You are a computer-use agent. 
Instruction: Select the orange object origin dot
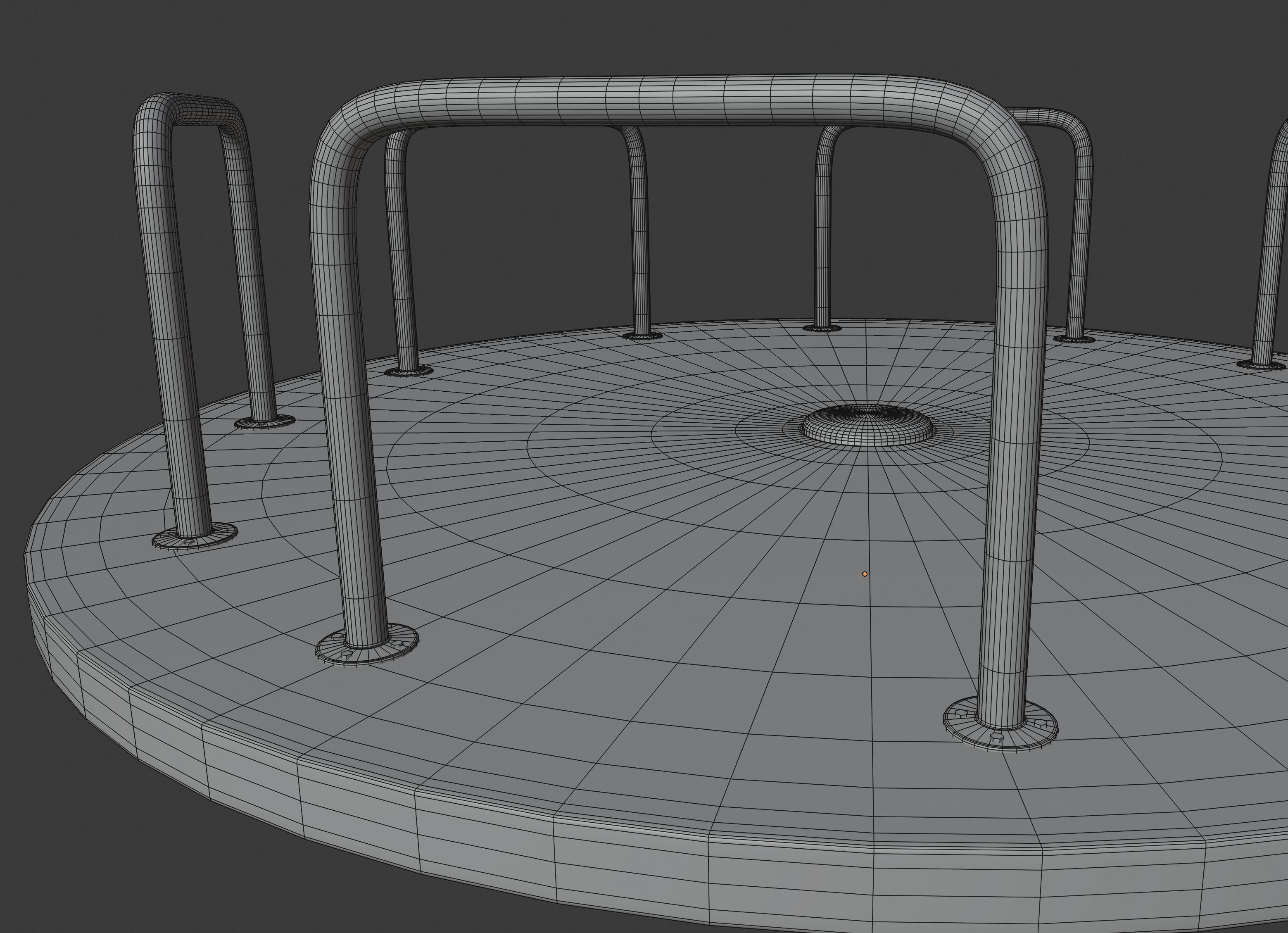(x=865, y=574)
